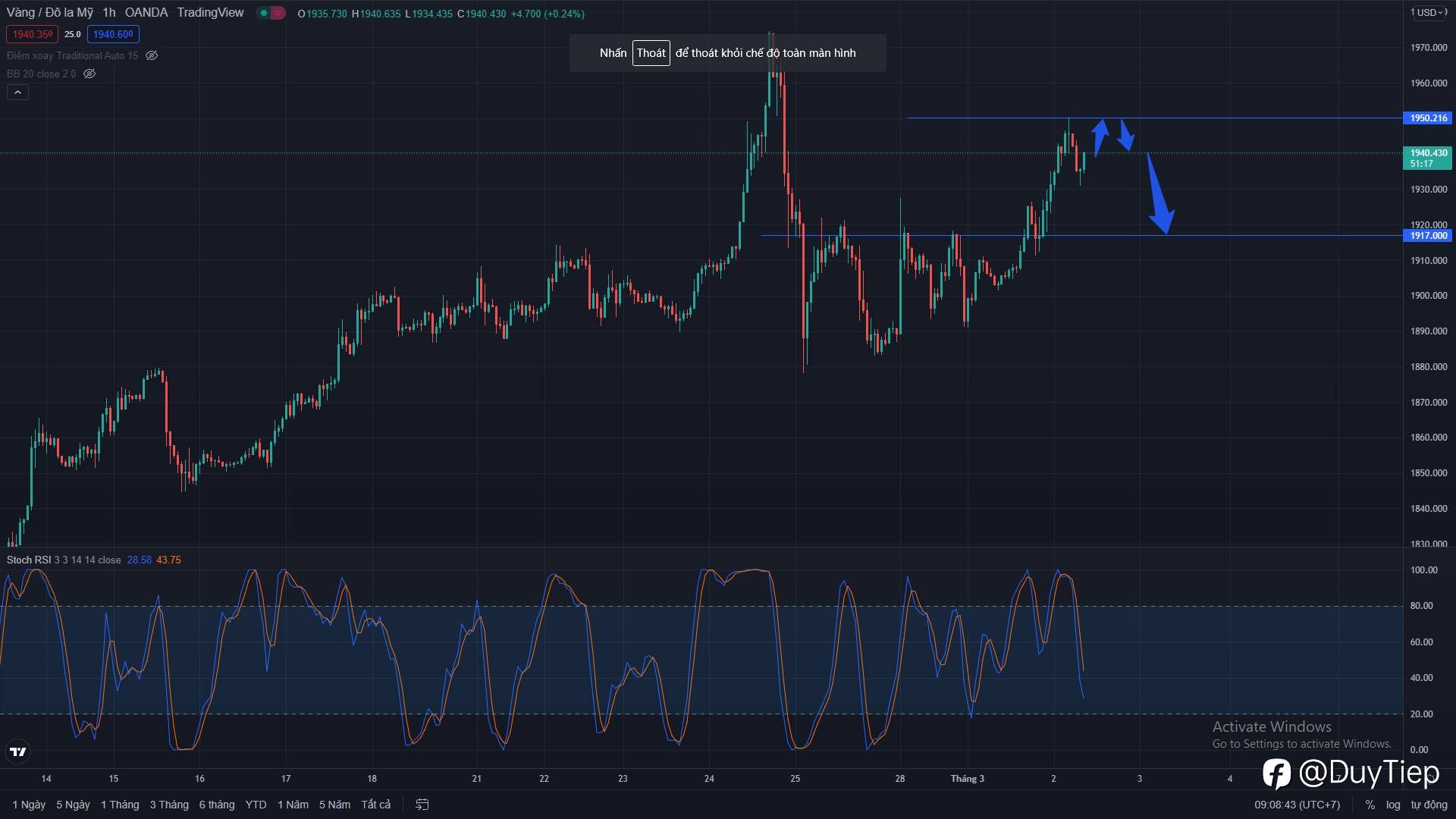Click the 1917.000 horizontal line price label

point(1429,236)
